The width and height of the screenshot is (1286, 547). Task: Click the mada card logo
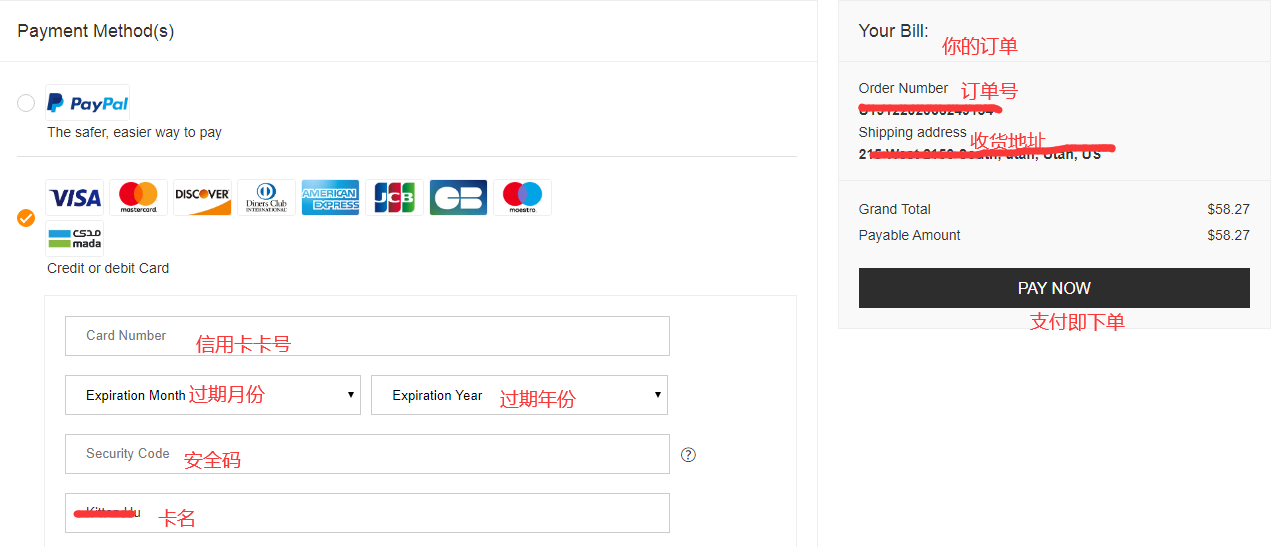point(74,238)
